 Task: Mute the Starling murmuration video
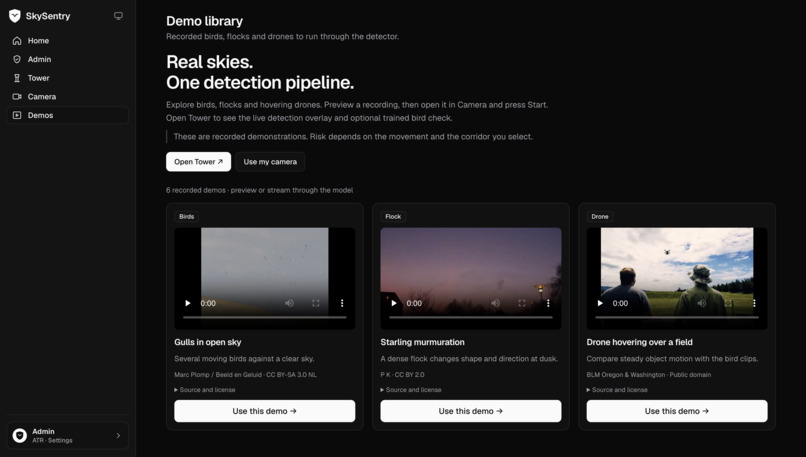(496, 303)
